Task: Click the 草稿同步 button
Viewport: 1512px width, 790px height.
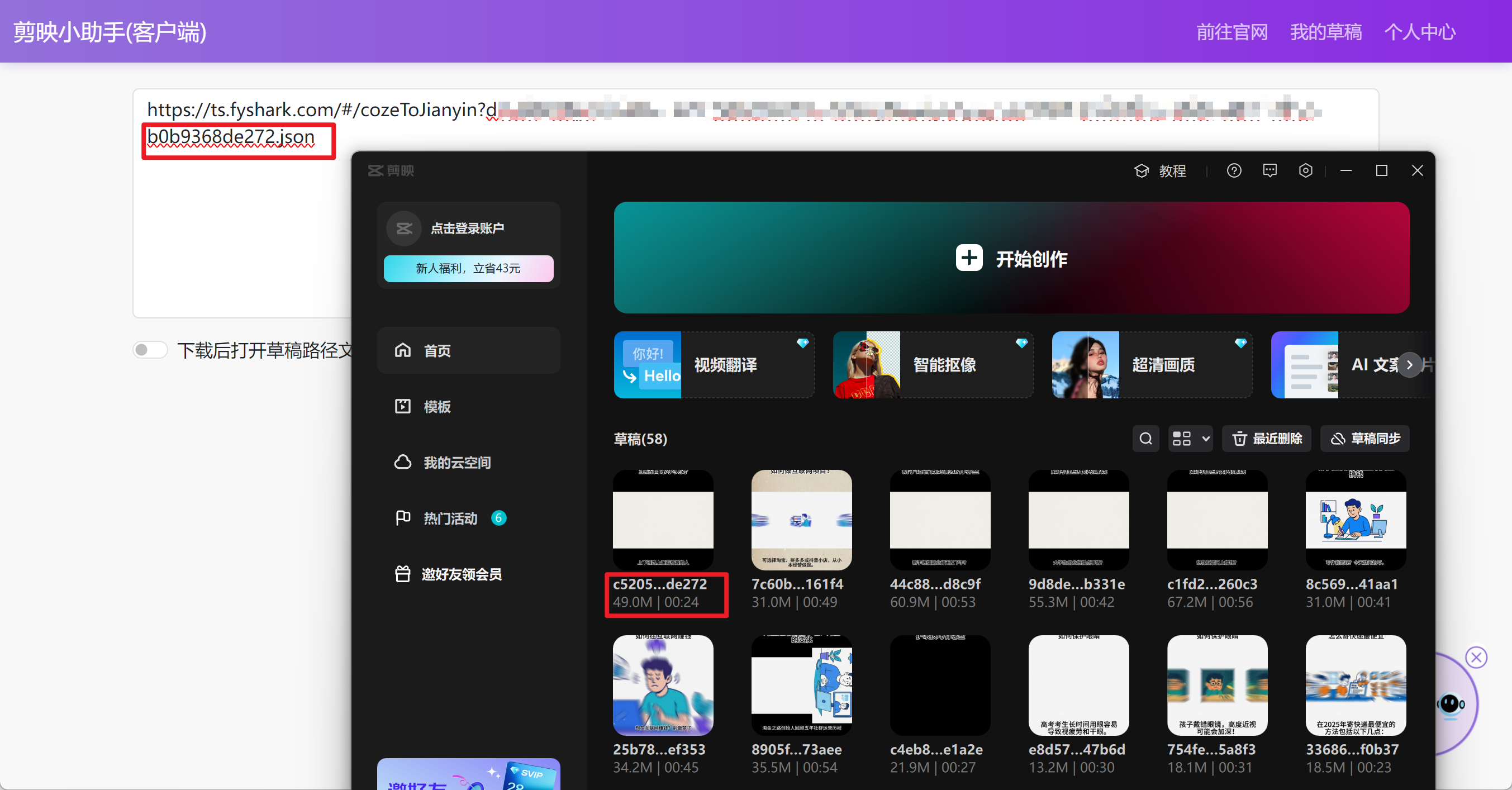Action: tap(1364, 439)
